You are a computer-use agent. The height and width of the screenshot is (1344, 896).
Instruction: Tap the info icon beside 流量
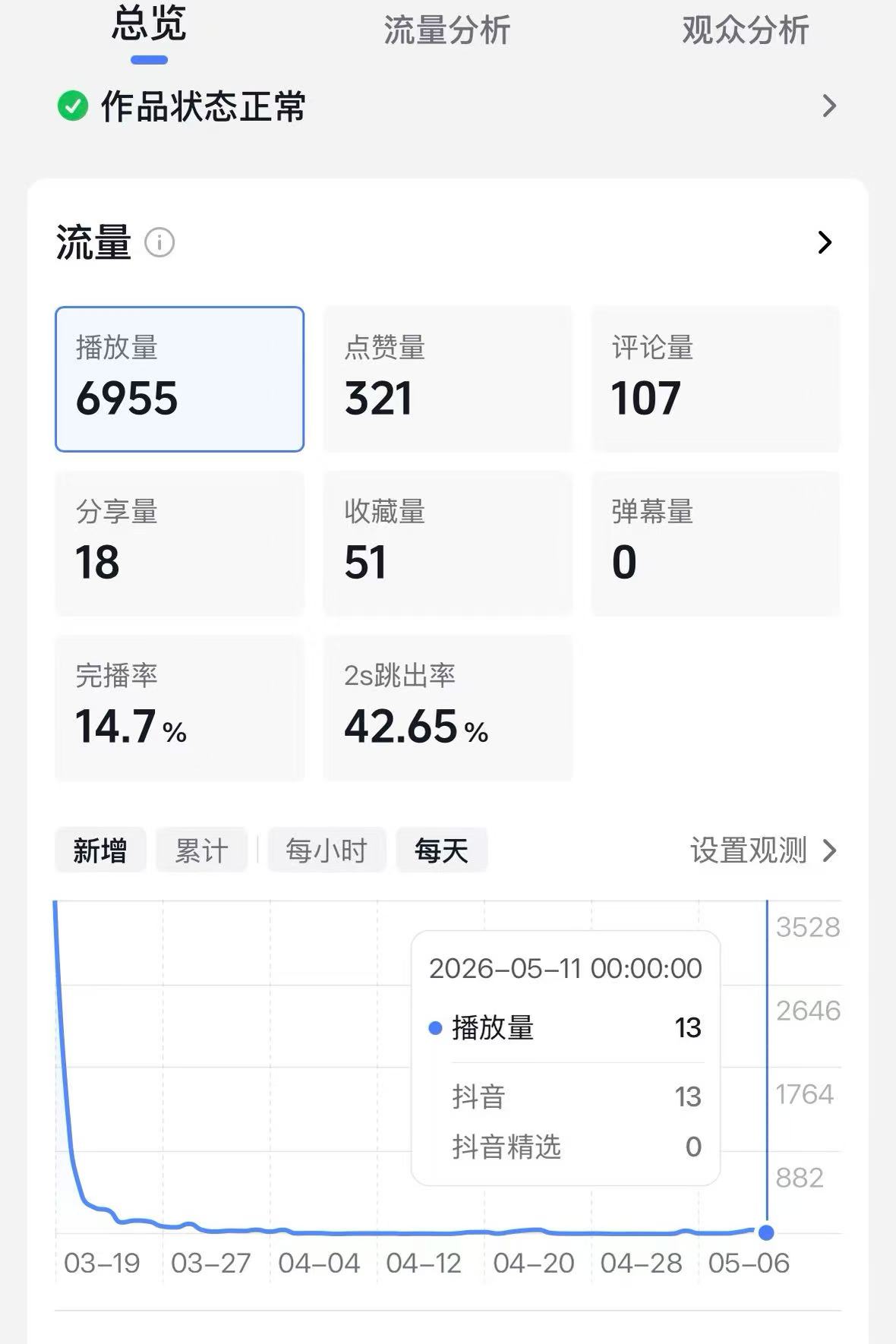[x=159, y=243]
